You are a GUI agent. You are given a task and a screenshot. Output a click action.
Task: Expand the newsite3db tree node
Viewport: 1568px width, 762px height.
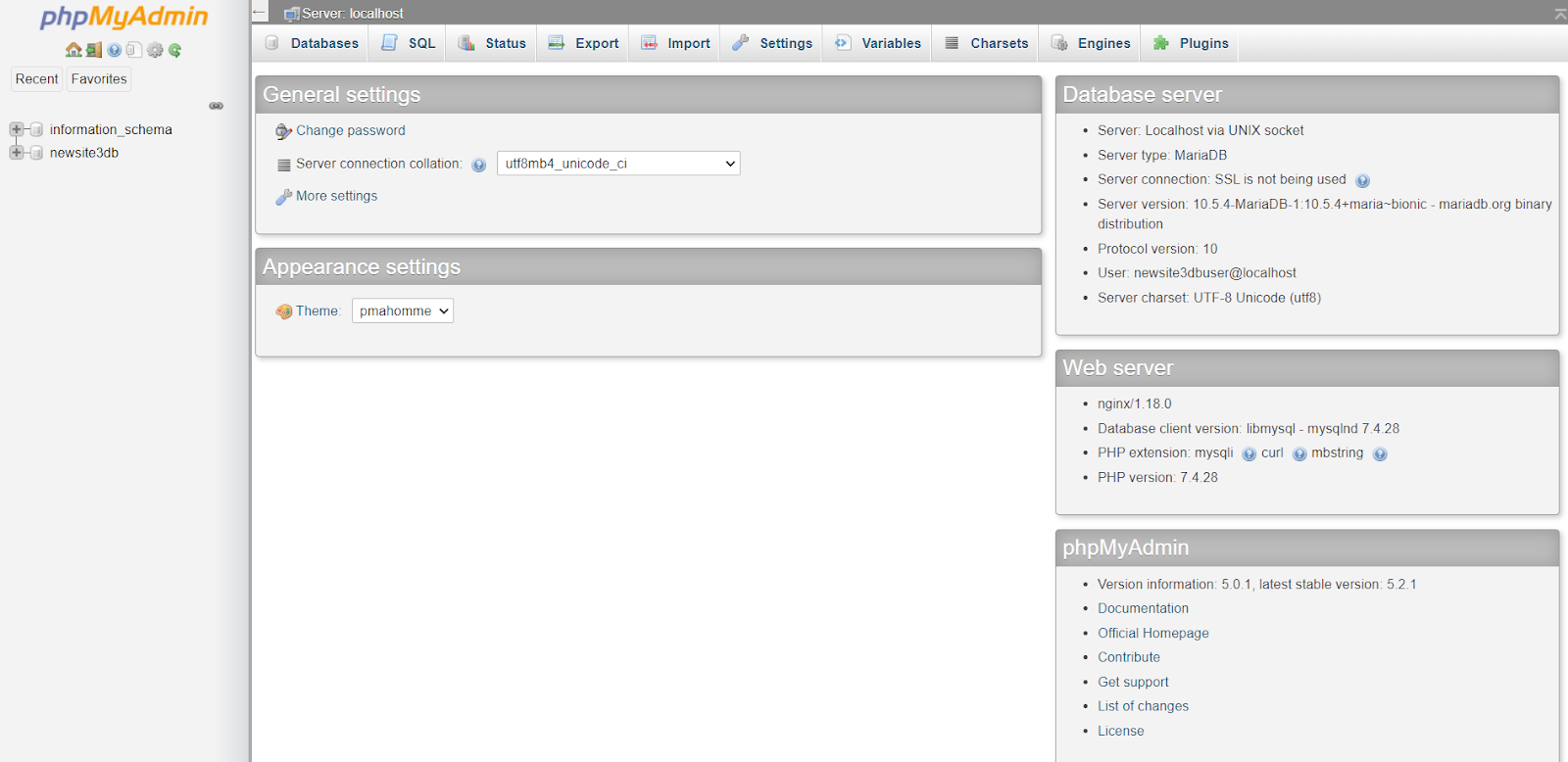pyautogui.click(x=16, y=153)
